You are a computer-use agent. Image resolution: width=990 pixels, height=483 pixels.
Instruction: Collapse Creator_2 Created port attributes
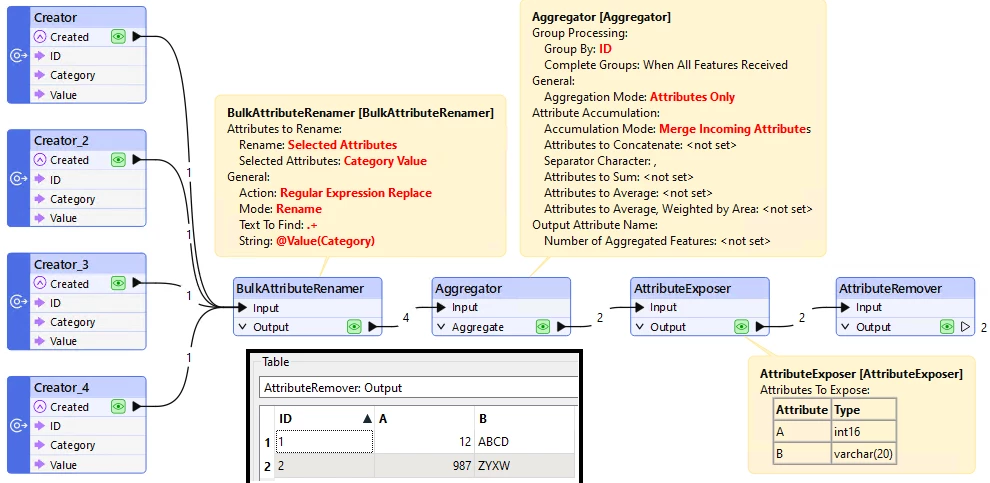tap(40, 160)
